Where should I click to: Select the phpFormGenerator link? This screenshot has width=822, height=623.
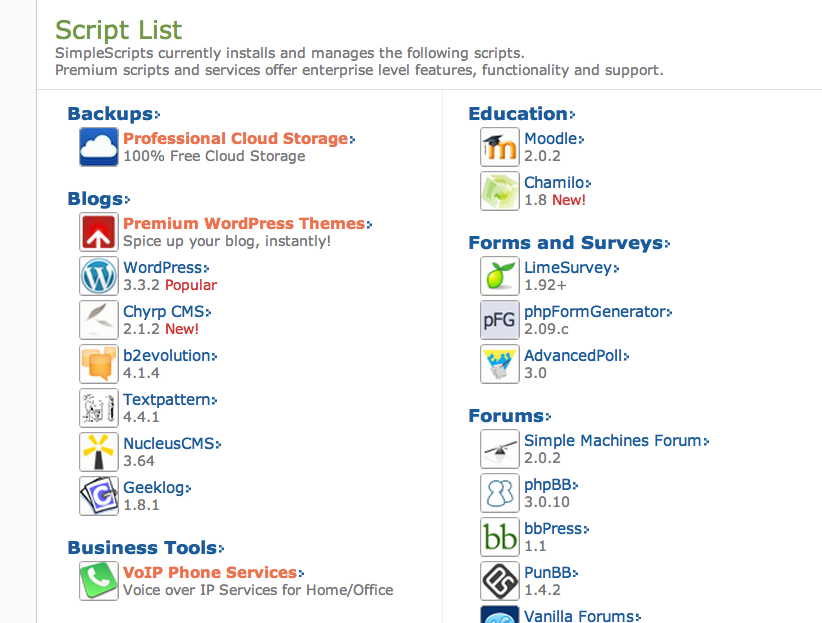click(x=598, y=312)
